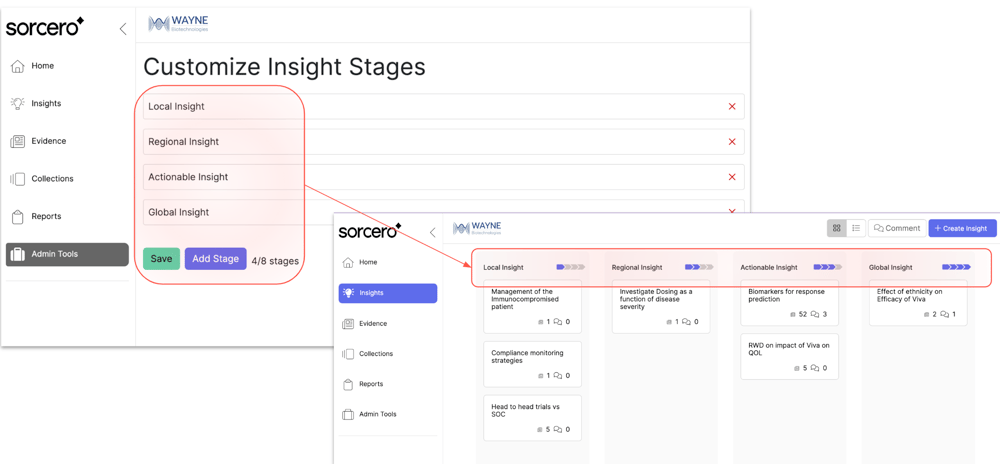Collapse the left sidebar with the chevron
Screen dimensions: 1000x464
(123, 29)
